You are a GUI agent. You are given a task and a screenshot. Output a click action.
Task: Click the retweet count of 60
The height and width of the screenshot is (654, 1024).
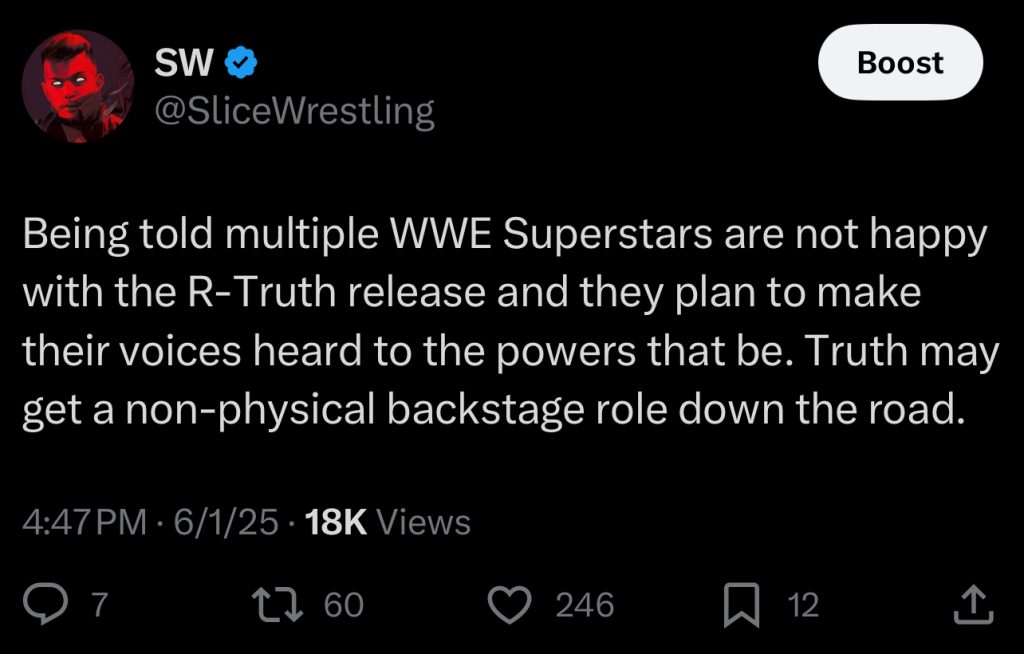[x=344, y=605]
